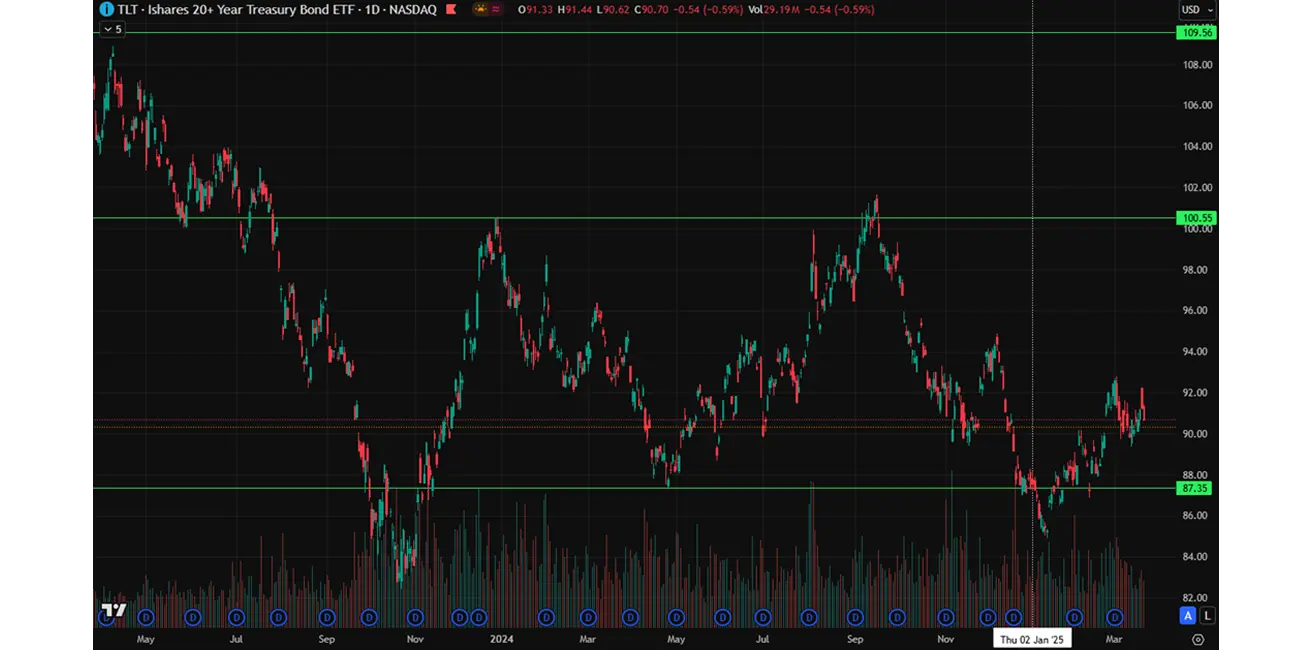Click the green 109.56 price label
The width and height of the screenshot is (1312, 650).
1197,33
